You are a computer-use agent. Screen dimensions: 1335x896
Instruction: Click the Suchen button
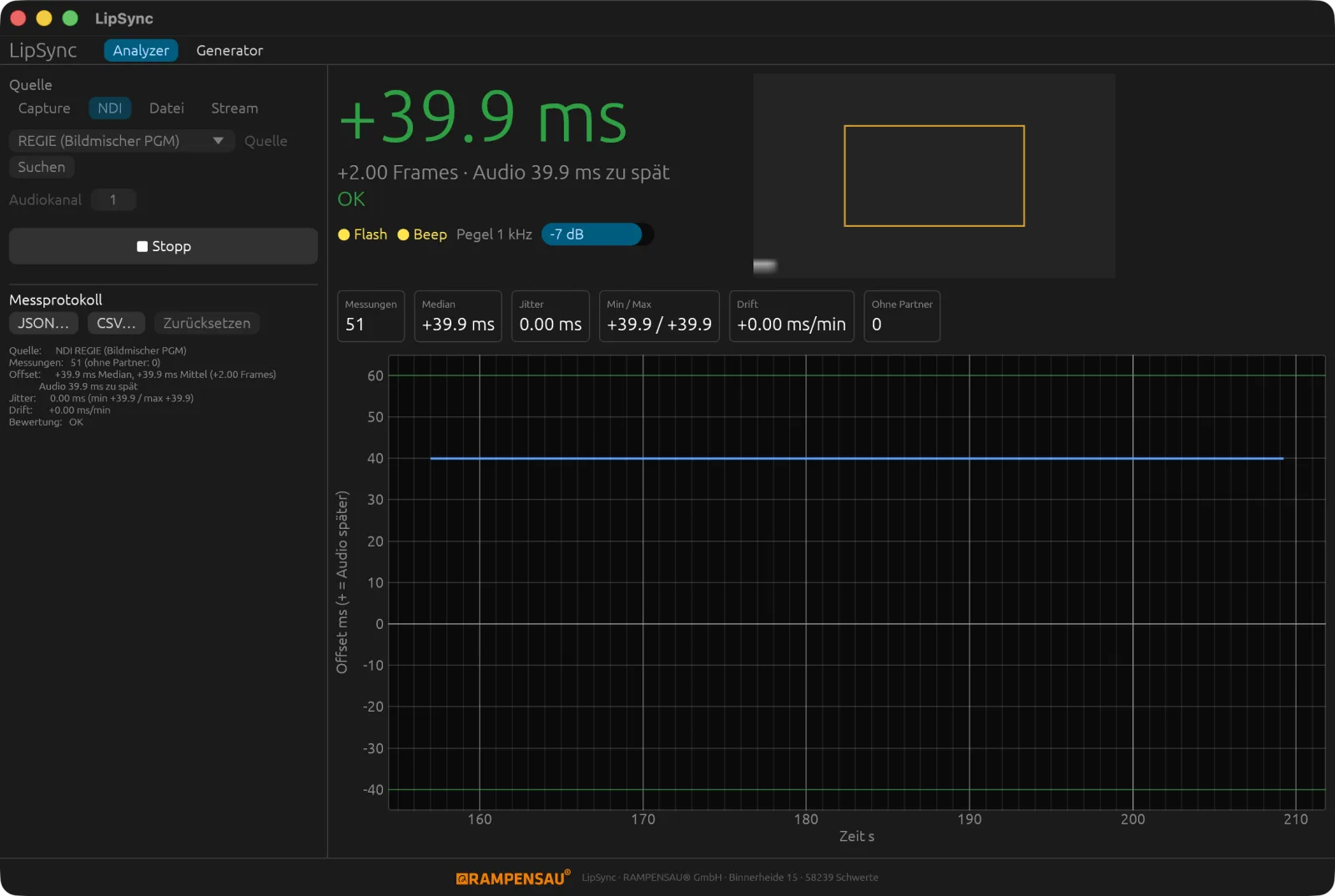pyautogui.click(x=42, y=167)
